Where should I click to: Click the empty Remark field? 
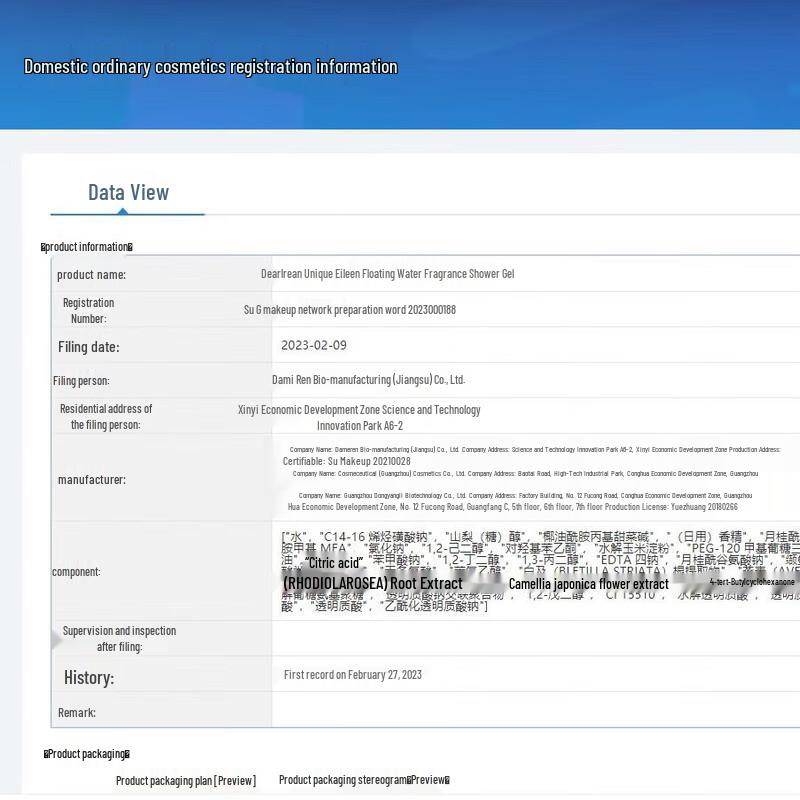pyautogui.click(x=530, y=712)
